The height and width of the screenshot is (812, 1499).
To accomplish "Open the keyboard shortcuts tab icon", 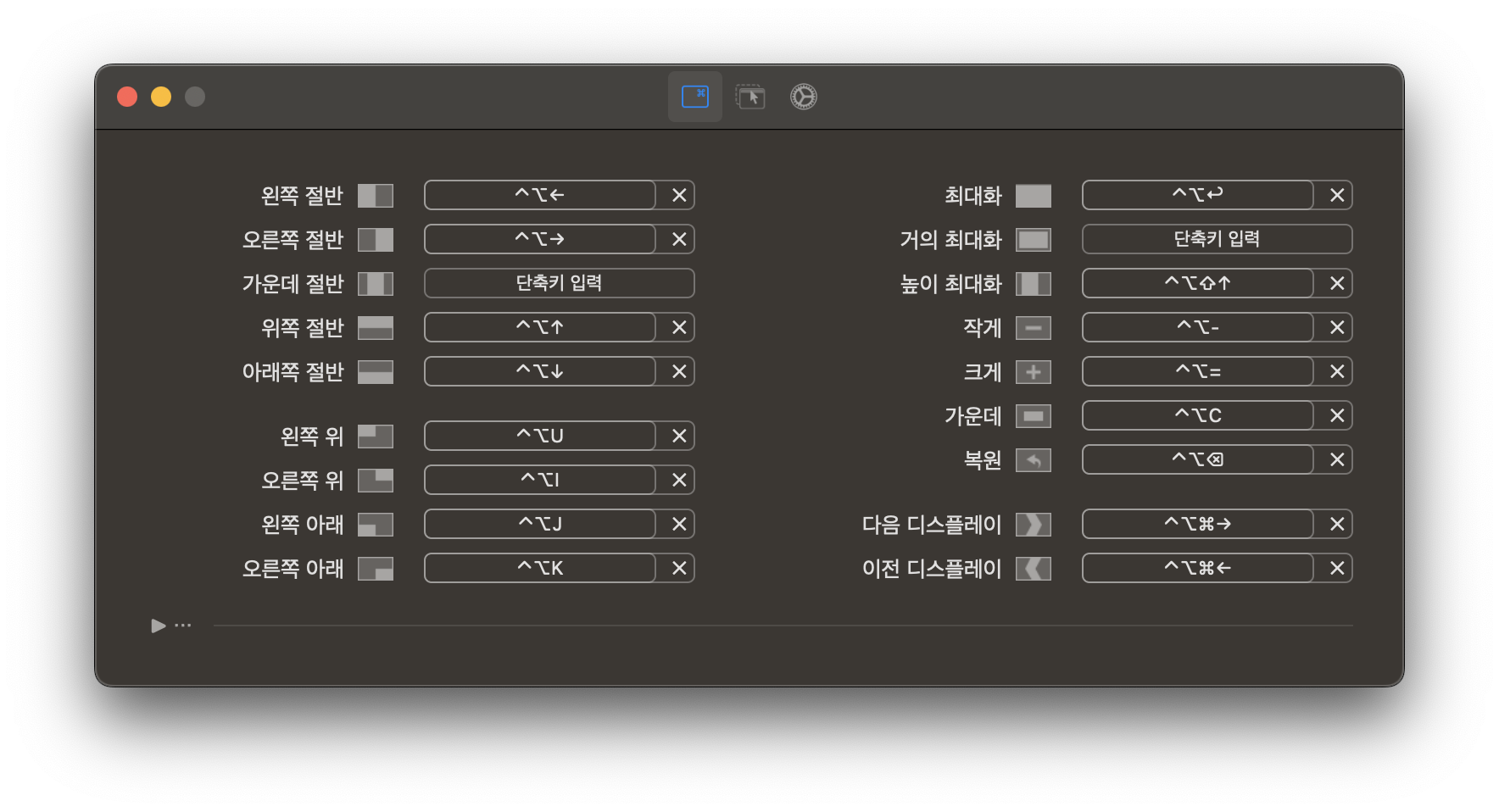I will click(x=695, y=97).
